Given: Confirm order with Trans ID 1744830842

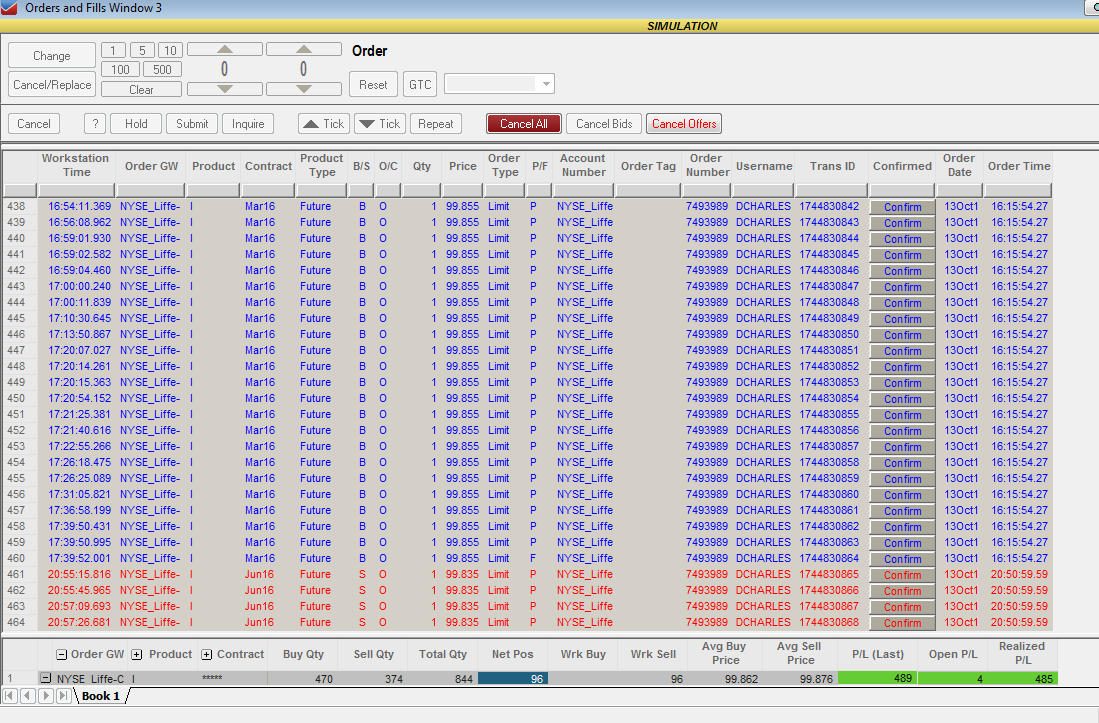Looking at the screenshot, I should pos(902,207).
